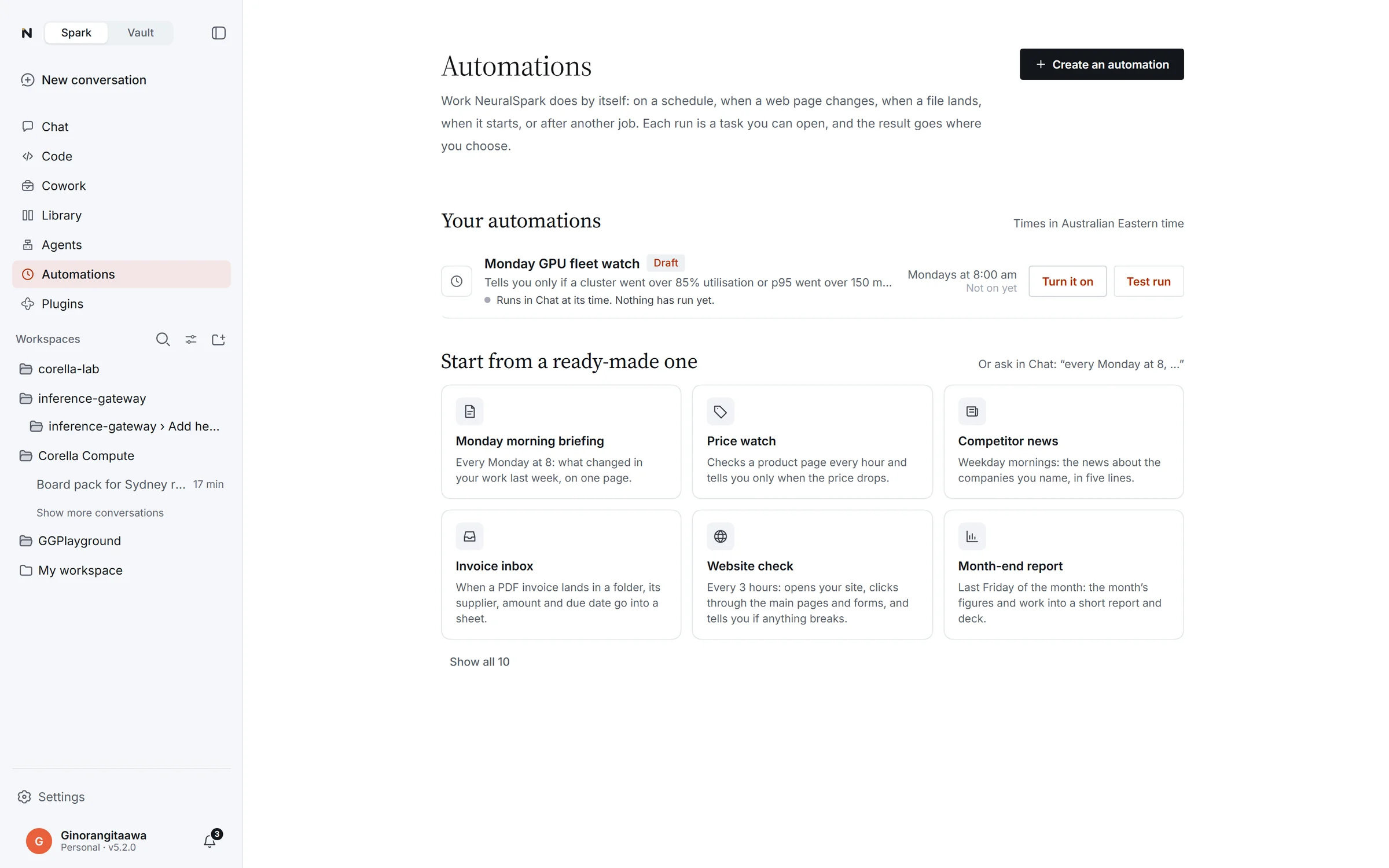Click the tag icon on Price watch
This screenshot has height=868, width=1389.
point(721,411)
